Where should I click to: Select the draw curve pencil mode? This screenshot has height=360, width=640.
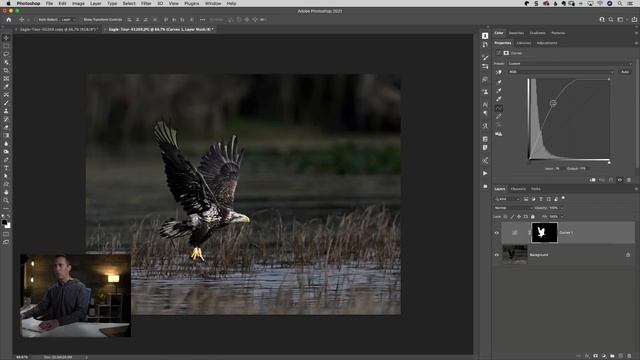pos(499,117)
